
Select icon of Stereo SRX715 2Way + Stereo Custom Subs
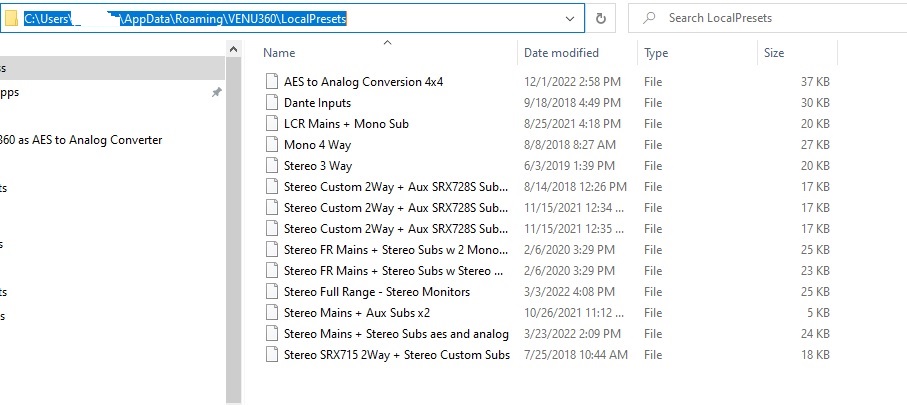(x=272, y=355)
